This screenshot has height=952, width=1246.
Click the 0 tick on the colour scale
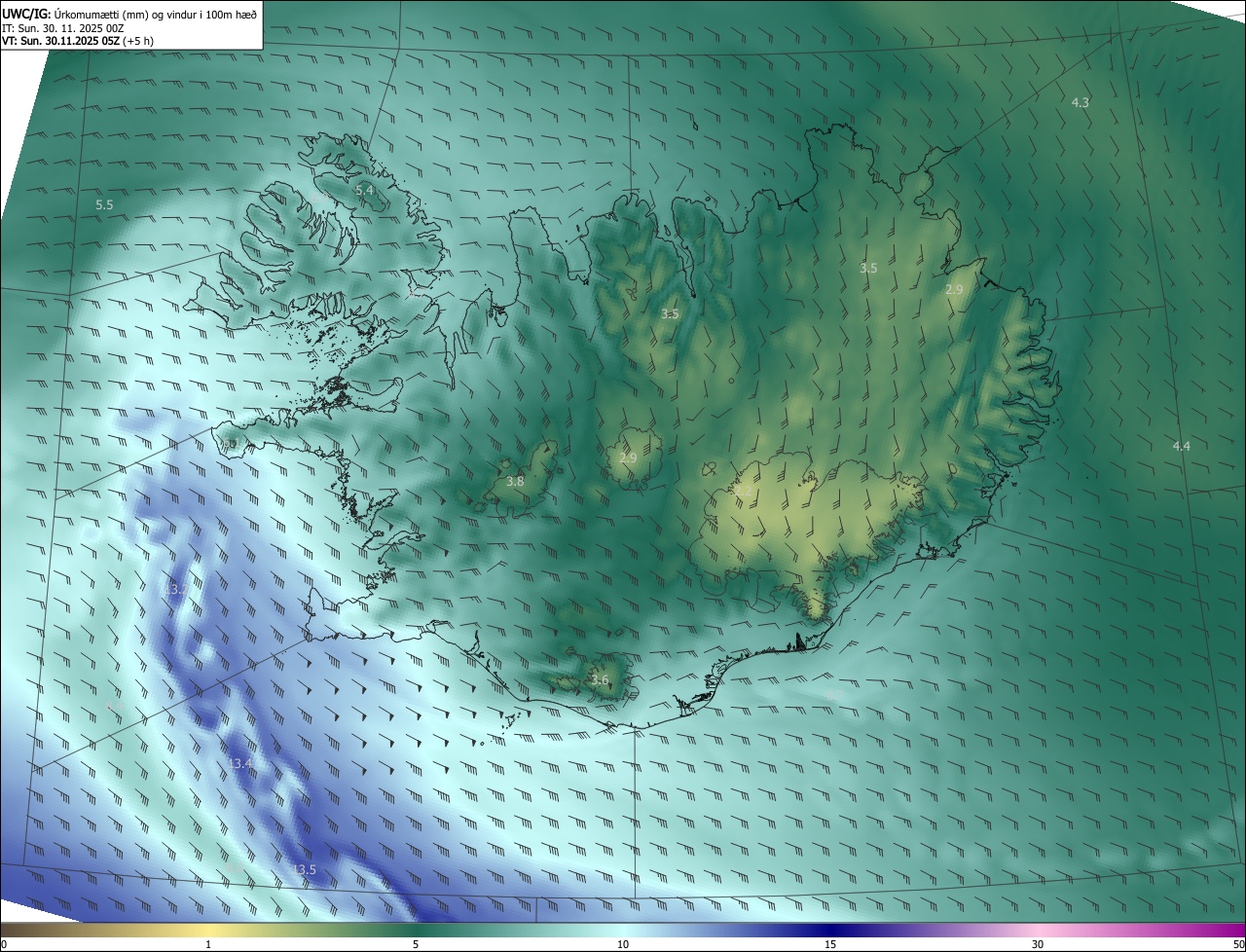[4, 945]
